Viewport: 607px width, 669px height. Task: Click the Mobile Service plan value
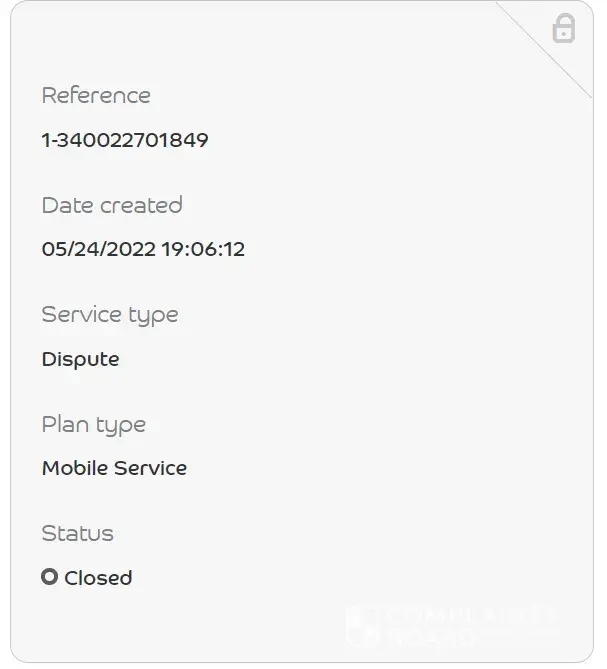pyautogui.click(x=114, y=468)
